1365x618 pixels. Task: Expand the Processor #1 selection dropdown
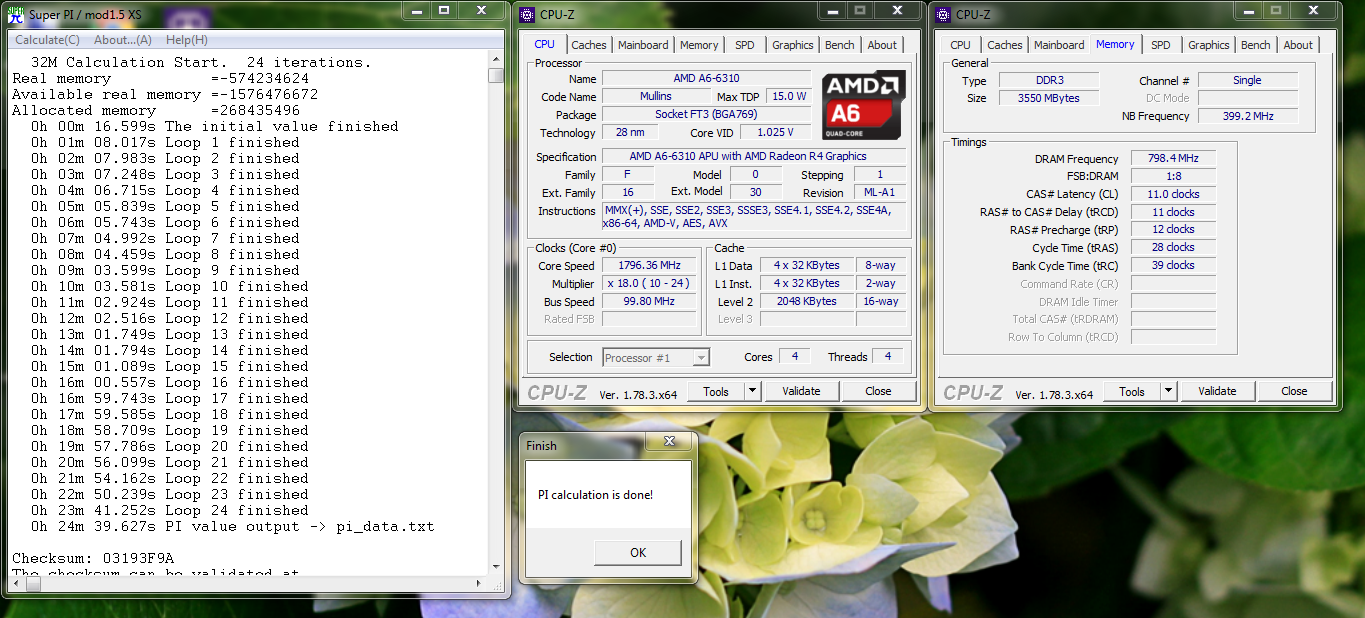[701, 357]
